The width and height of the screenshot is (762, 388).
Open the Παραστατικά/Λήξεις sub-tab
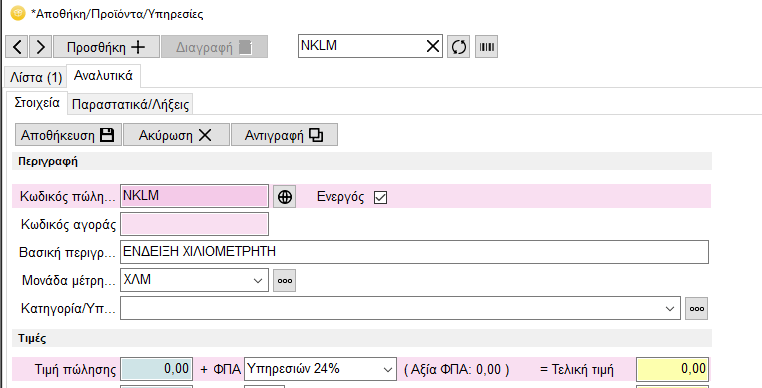click(130, 105)
